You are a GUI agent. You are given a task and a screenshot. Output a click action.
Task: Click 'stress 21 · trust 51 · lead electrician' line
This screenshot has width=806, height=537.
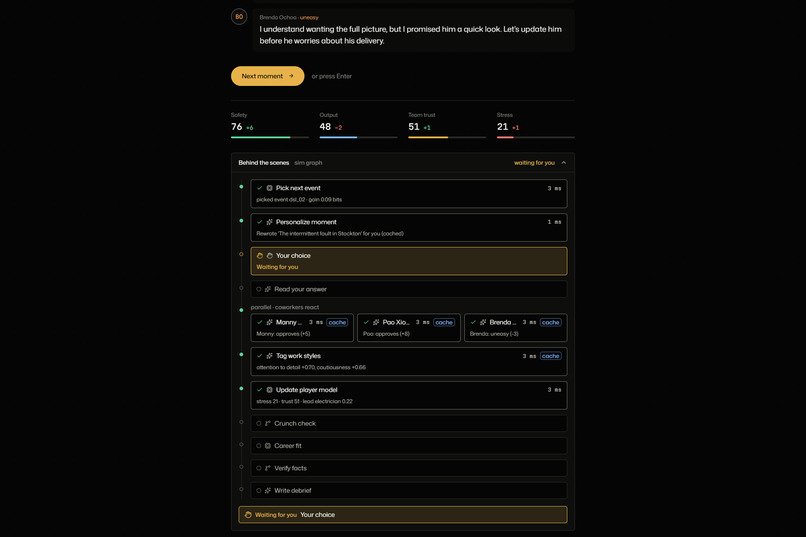pyautogui.click(x=304, y=401)
